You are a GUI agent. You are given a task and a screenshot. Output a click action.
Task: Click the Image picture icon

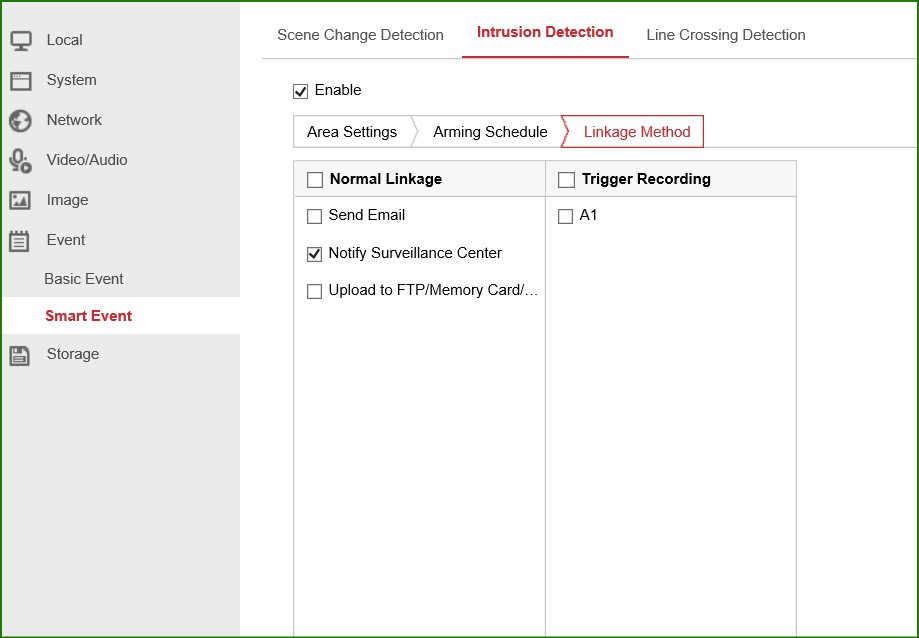click(x=20, y=201)
